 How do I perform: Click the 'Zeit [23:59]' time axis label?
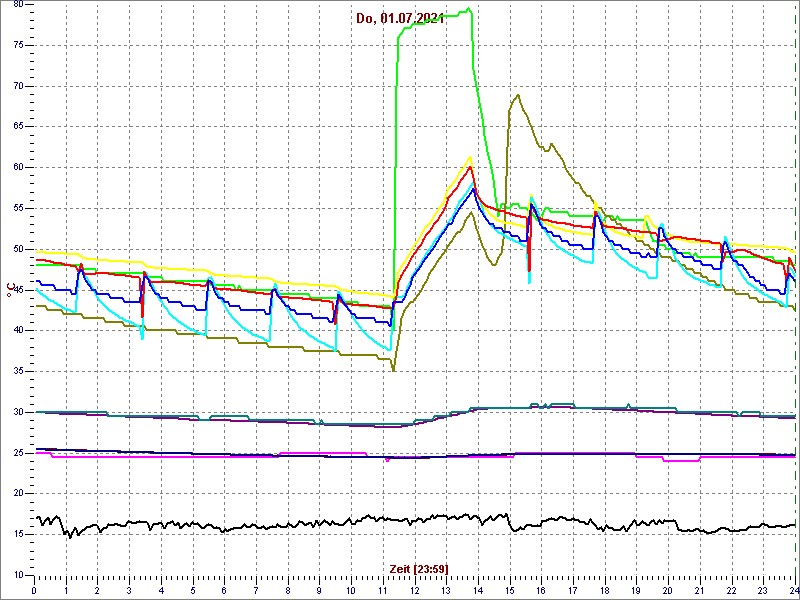419,568
